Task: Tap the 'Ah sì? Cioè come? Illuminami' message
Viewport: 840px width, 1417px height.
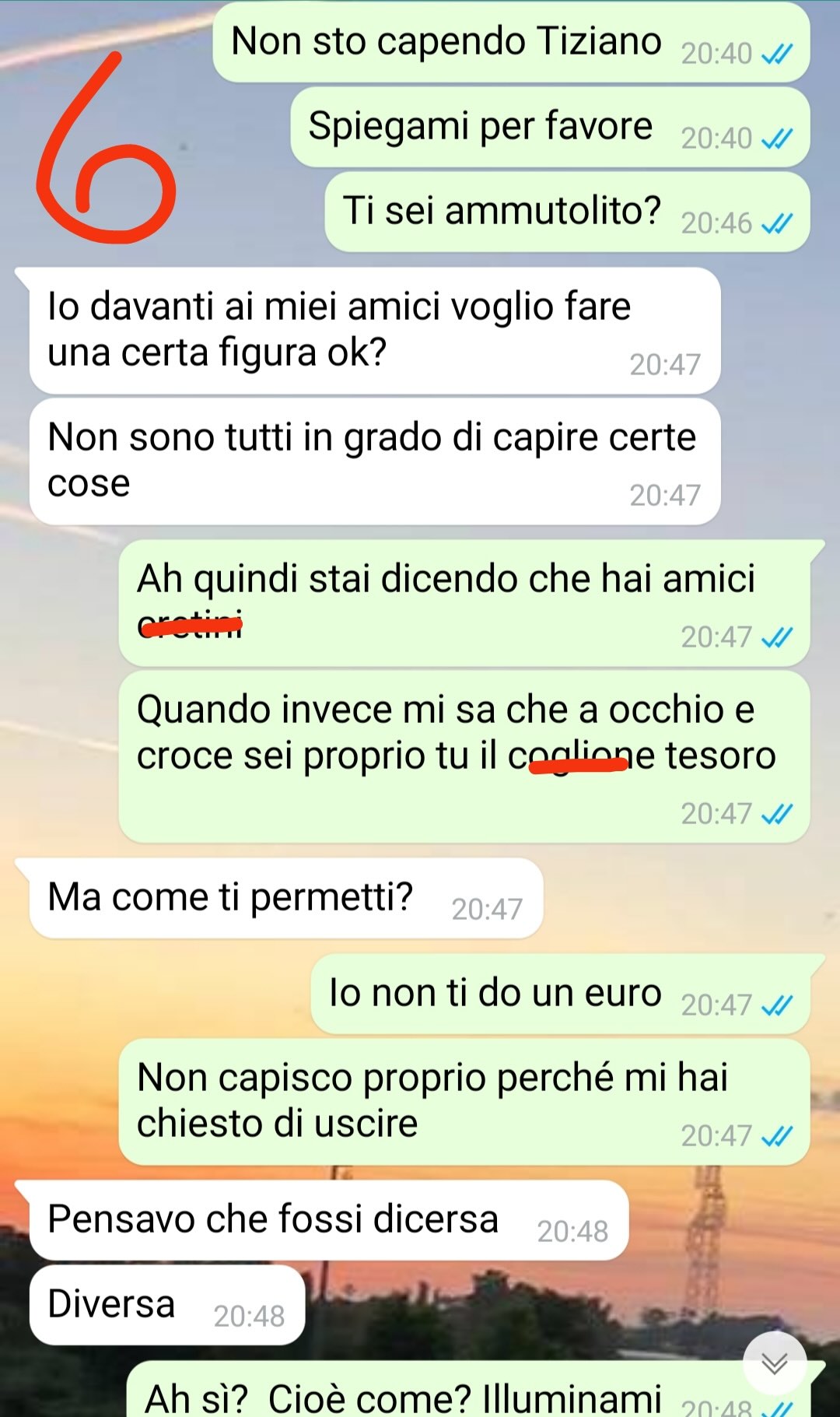Action: [467, 1389]
